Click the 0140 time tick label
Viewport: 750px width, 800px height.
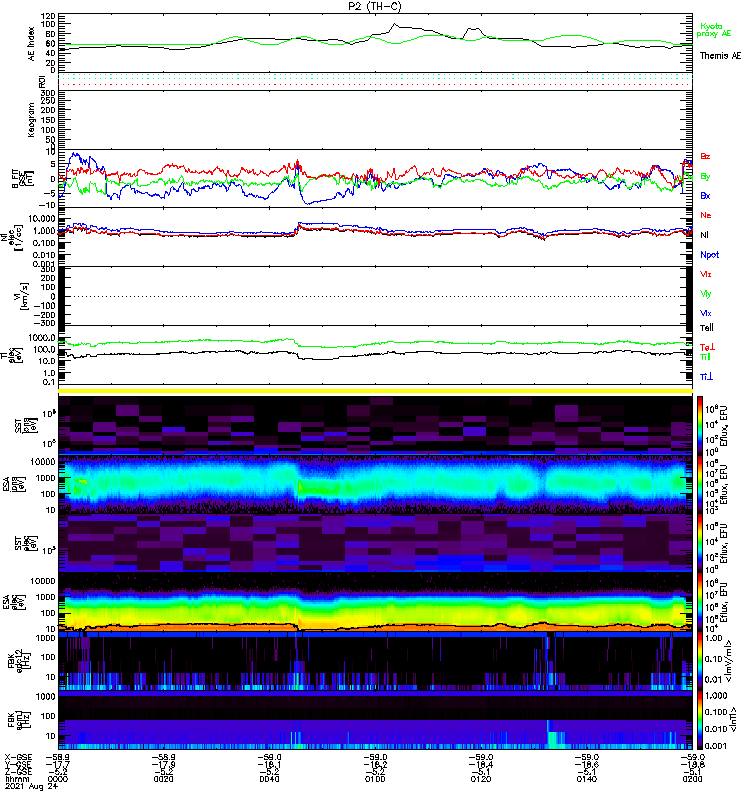tap(586, 779)
